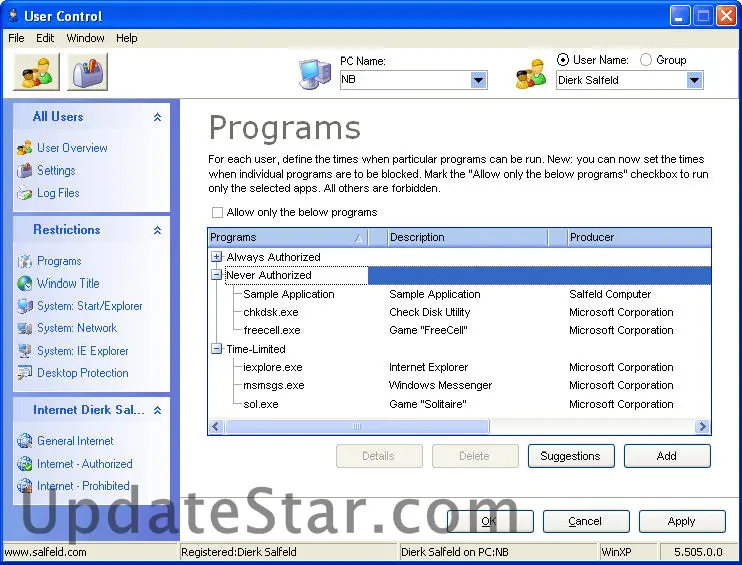
Task: Click the scrollbar left arrow
Action: click(216, 427)
